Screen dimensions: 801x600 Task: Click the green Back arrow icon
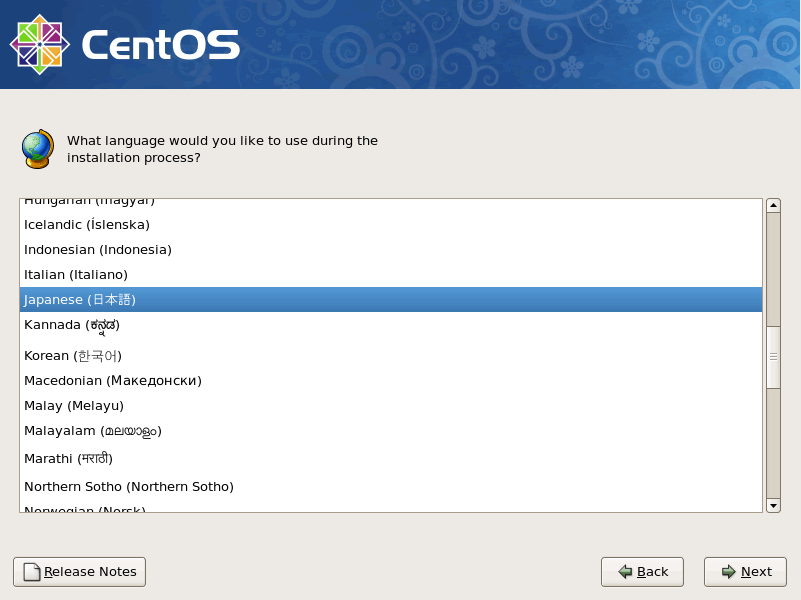coord(625,571)
